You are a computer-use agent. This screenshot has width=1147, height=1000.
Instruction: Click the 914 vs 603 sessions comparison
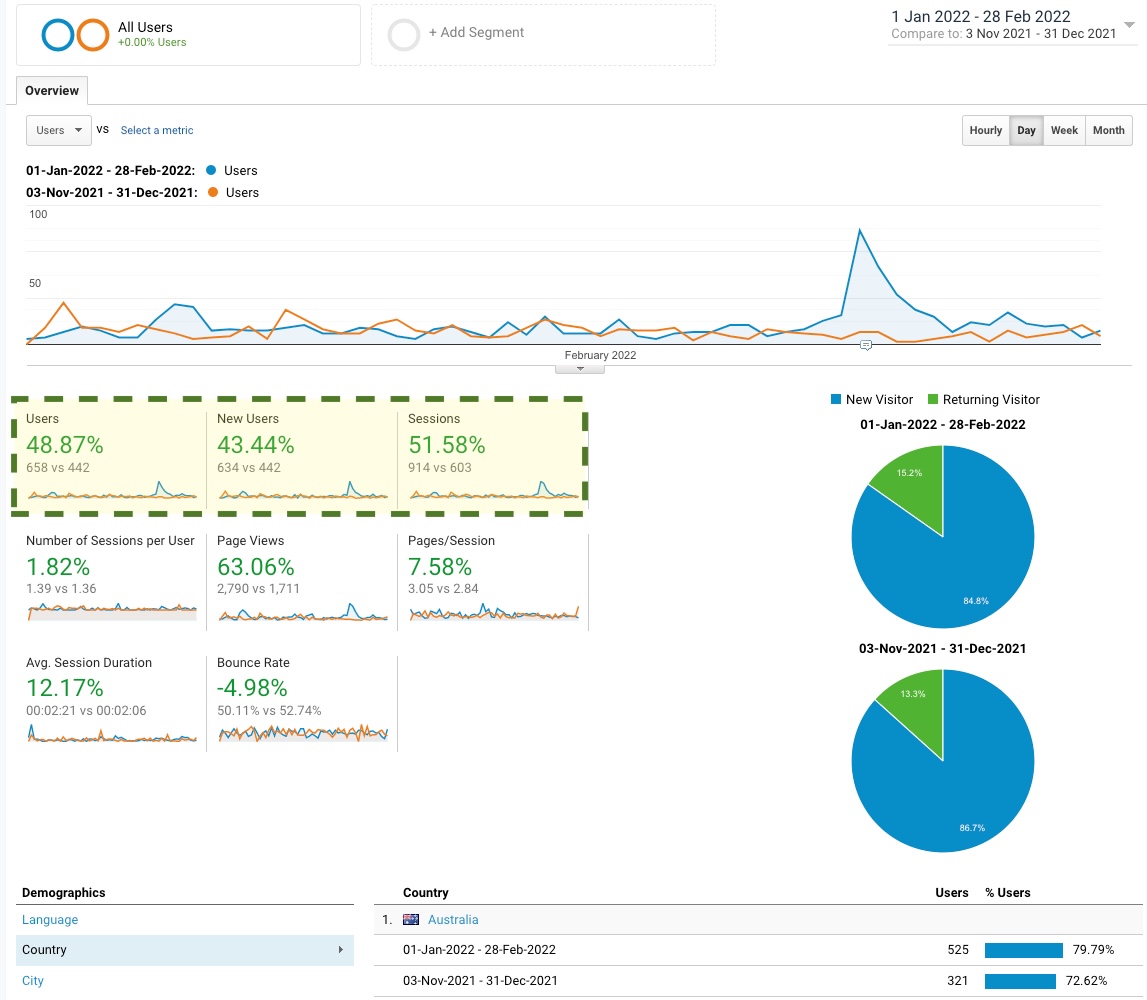point(440,467)
